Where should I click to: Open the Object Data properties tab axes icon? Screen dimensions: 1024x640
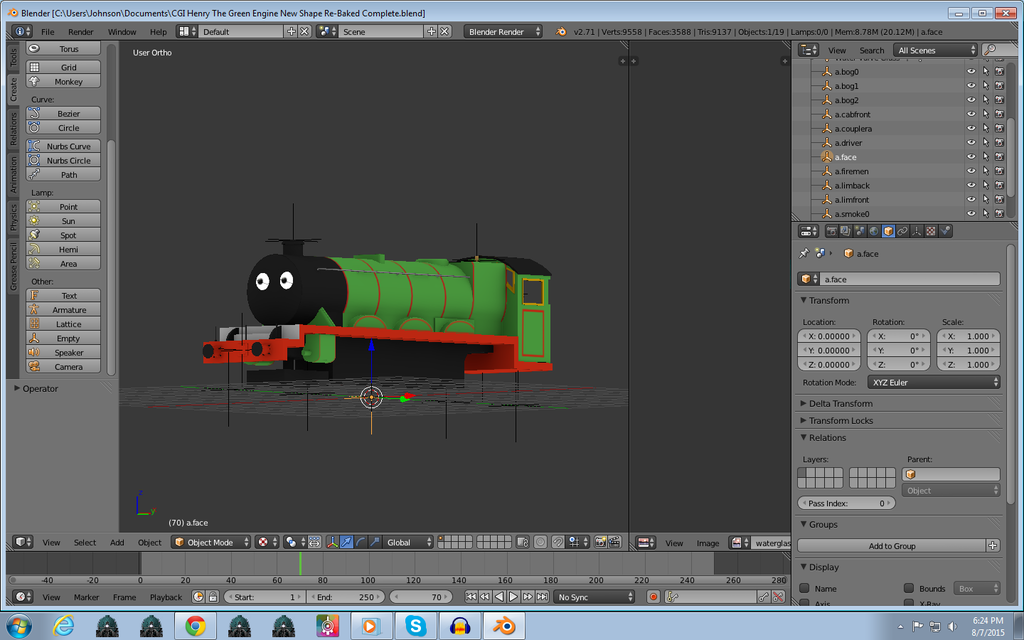tap(917, 231)
